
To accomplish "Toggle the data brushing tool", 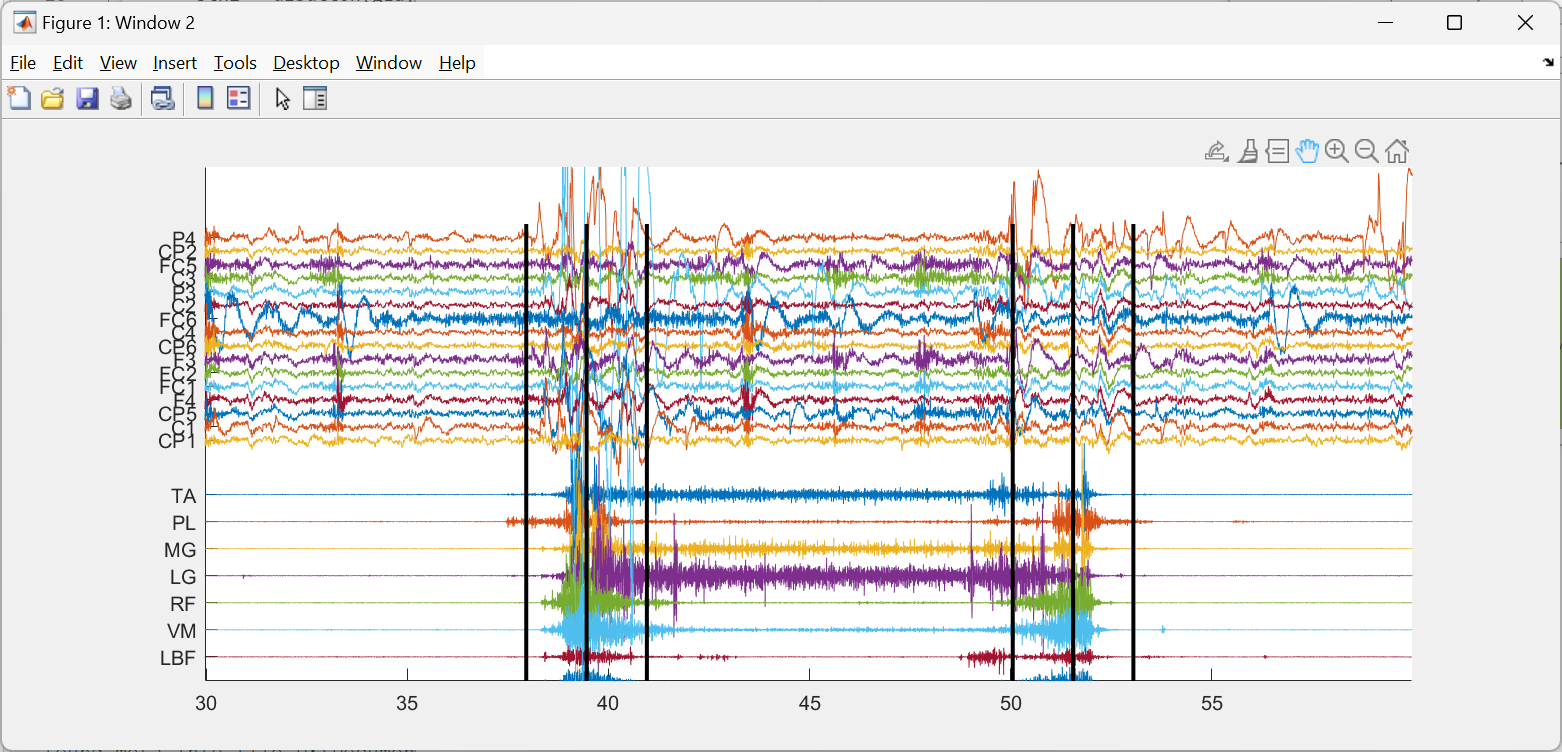I will [1247, 151].
